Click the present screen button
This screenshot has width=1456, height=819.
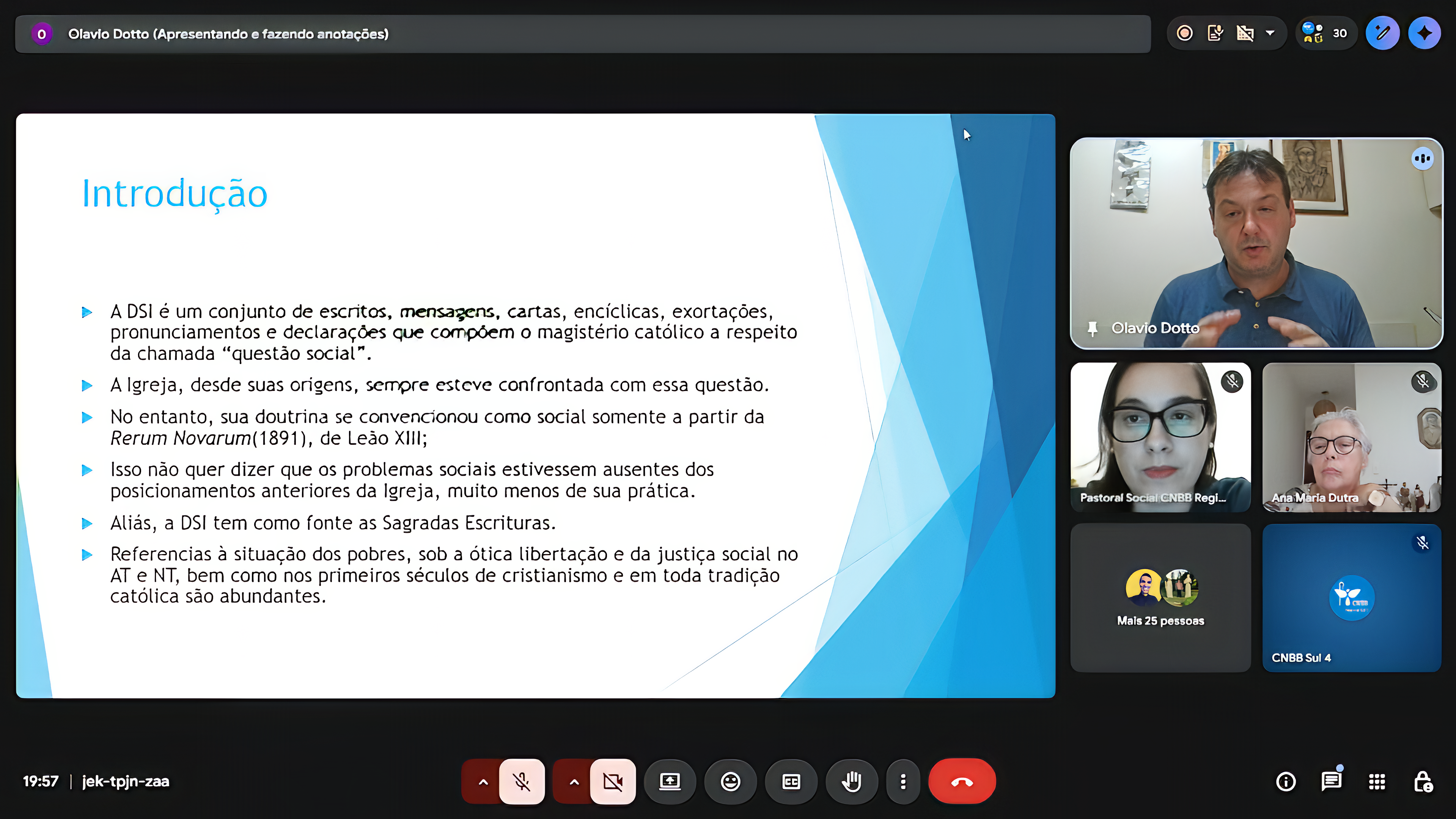tap(670, 782)
